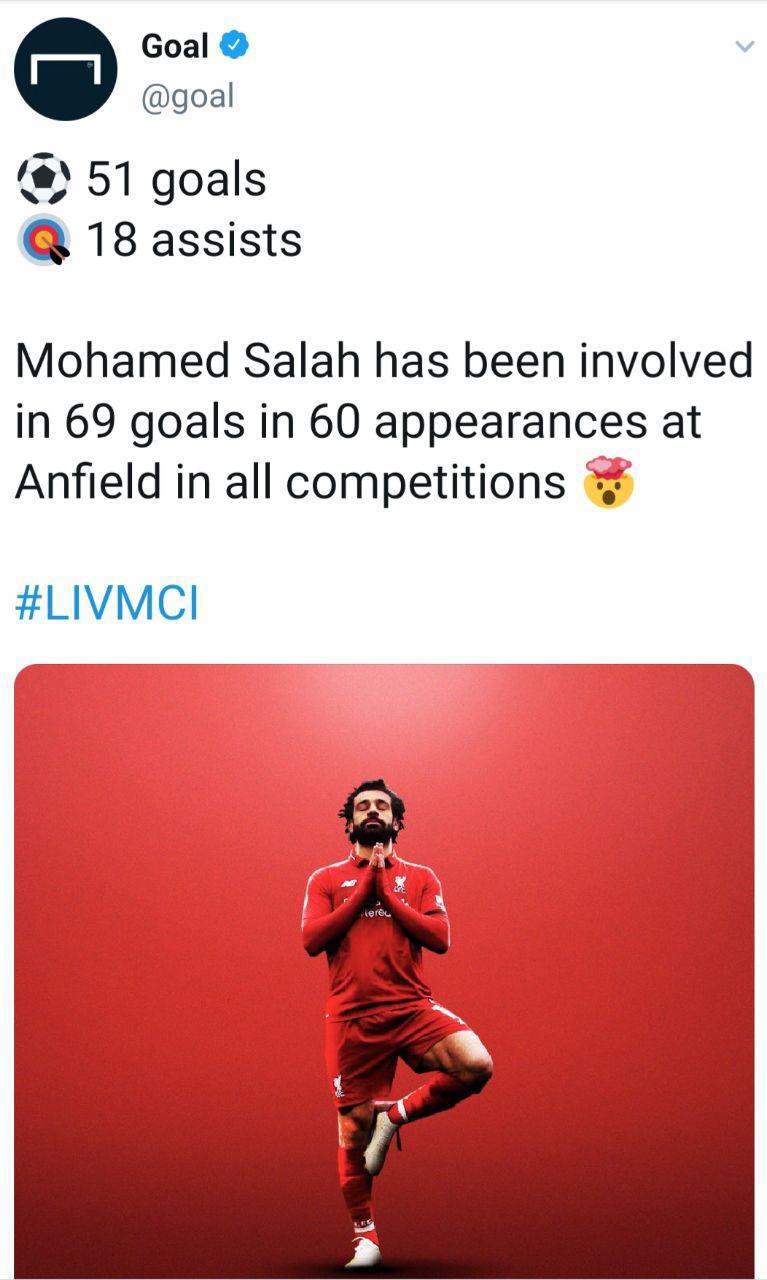Expand the tweet options chevron
This screenshot has height=1280, width=767.
pyautogui.click(x=743, y=46)
